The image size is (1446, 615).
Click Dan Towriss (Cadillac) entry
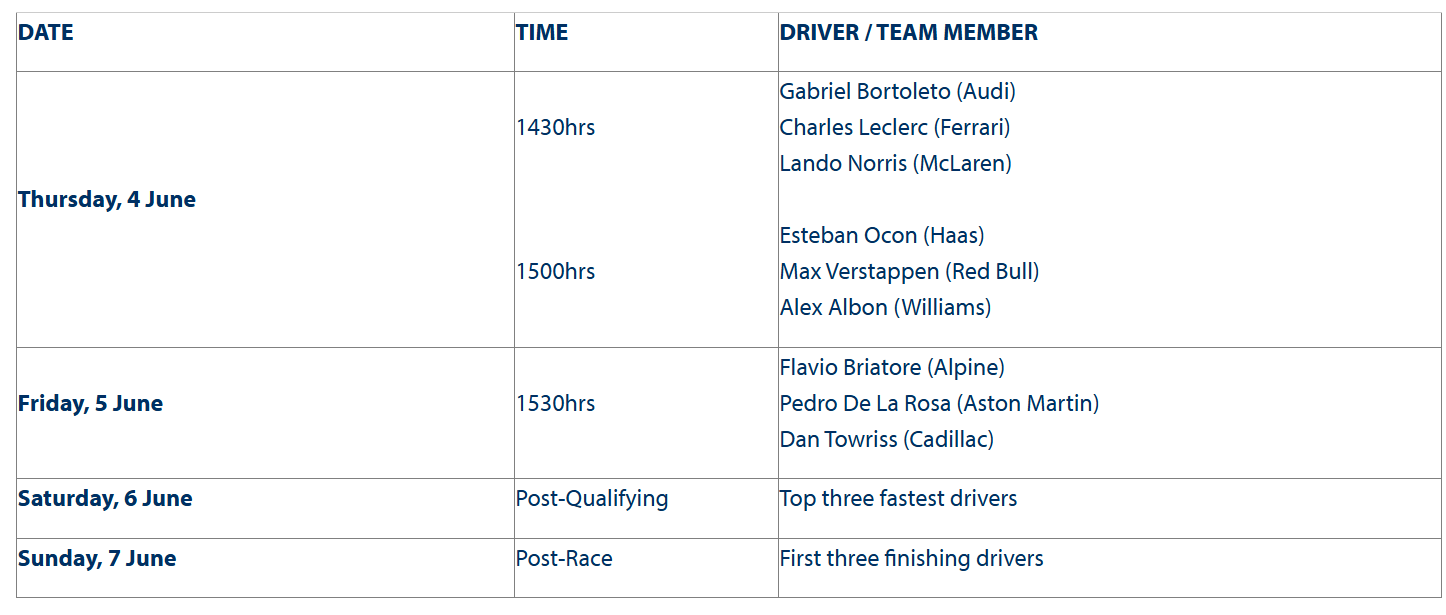tap(887, 439)
